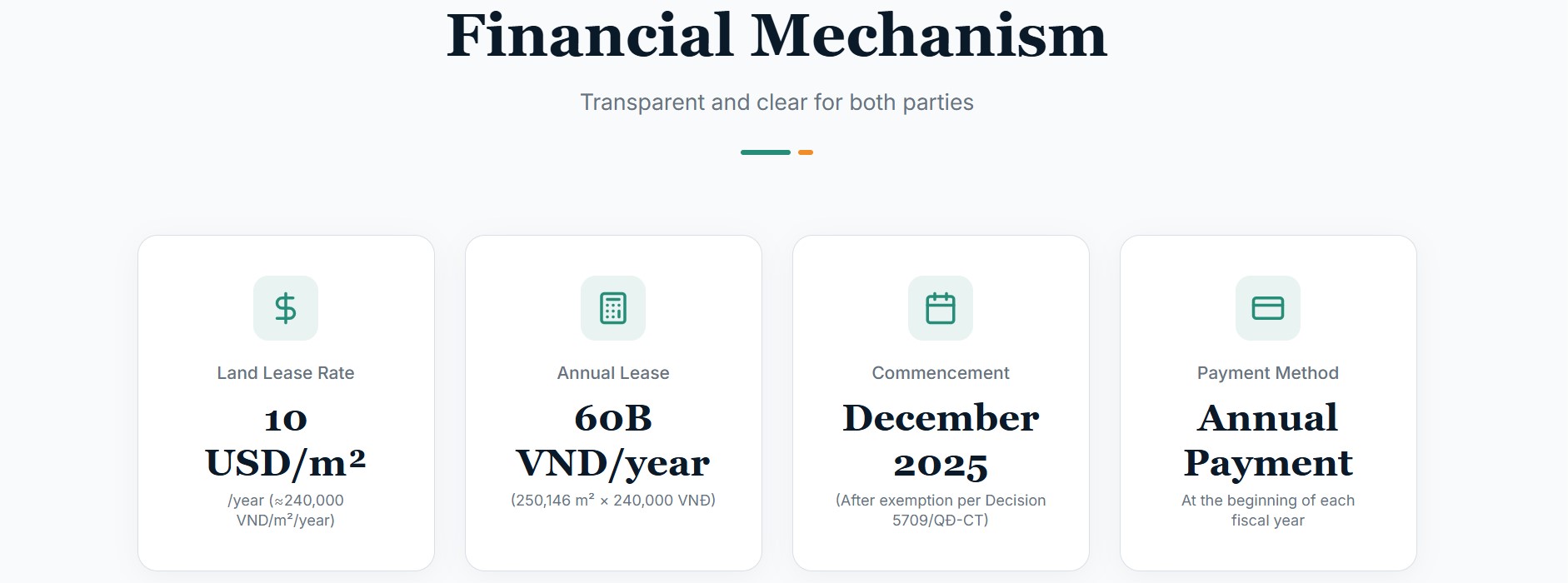Click the 'Land Lease Rate' label
The image size is (1568, 583).
(286, 373)
